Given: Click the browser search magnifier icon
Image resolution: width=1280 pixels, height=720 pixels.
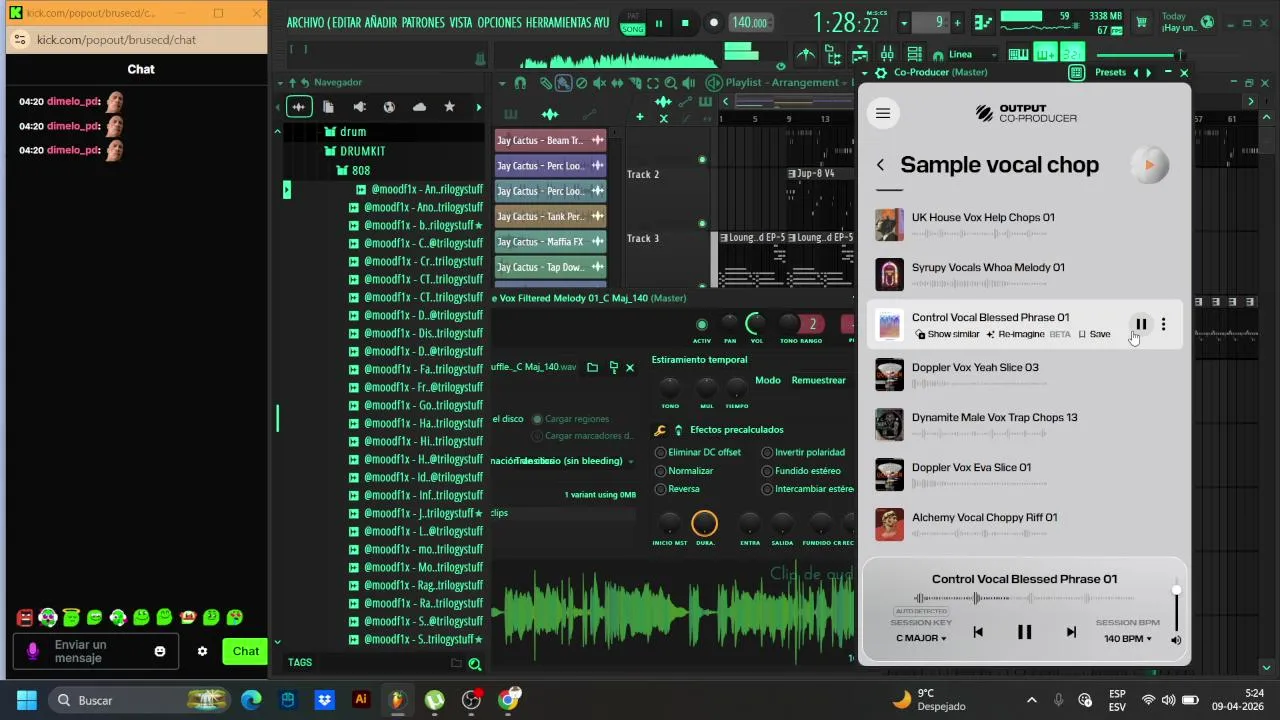Looking at the screenshot, I should pyautogui.click(x=475, y=663).
